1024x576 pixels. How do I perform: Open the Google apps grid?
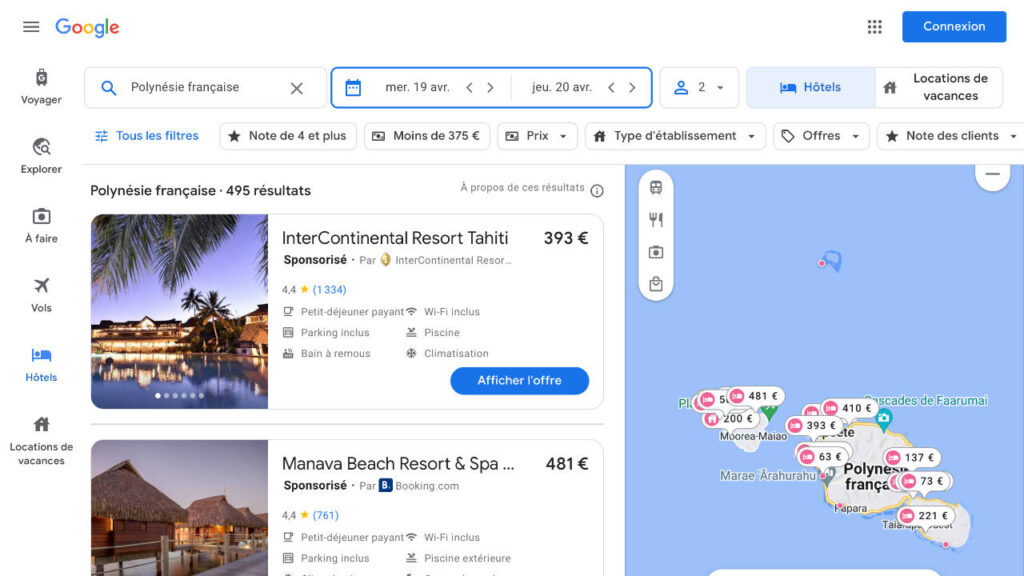[x=874, y=27]
